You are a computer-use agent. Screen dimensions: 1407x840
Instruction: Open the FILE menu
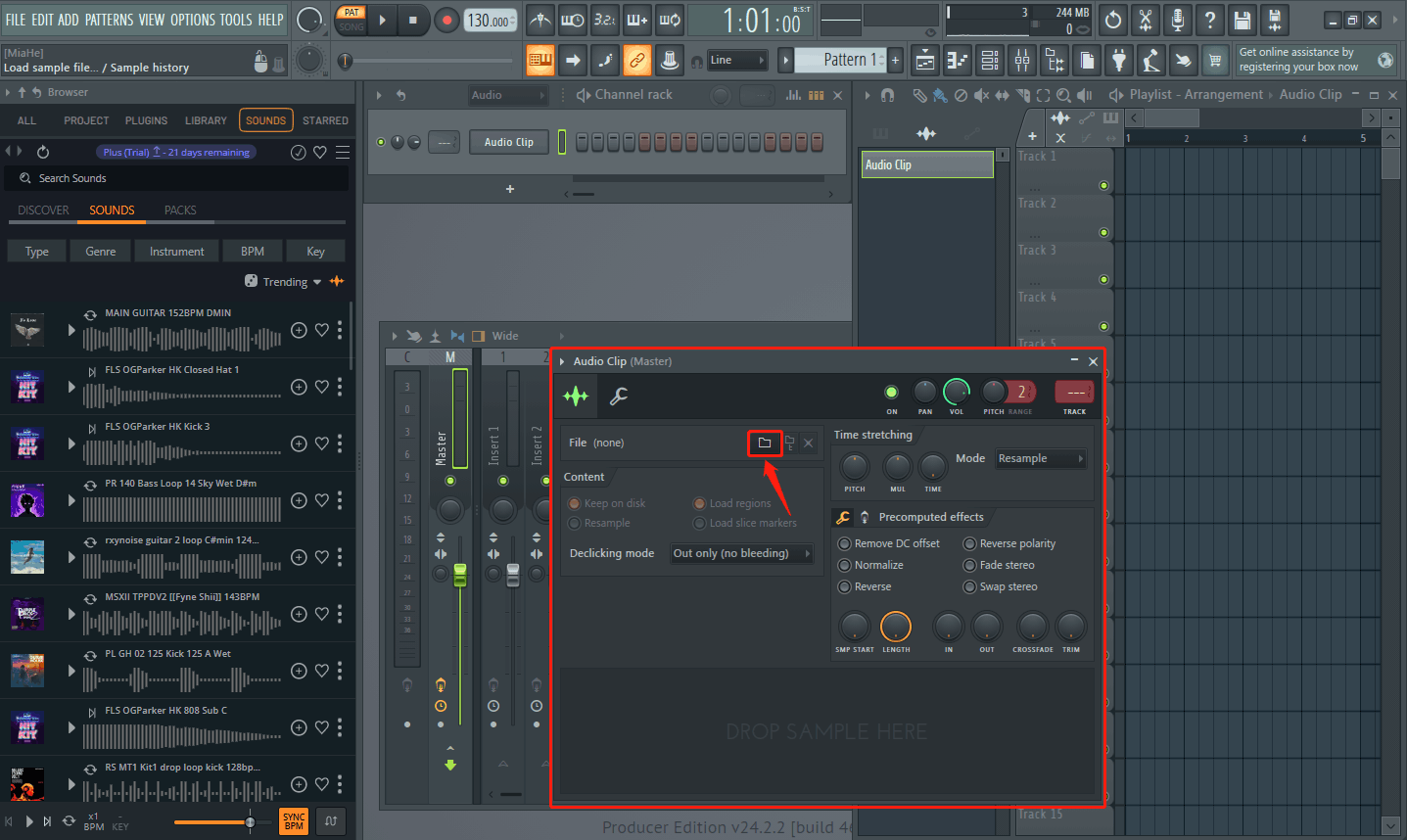[16, 20]
